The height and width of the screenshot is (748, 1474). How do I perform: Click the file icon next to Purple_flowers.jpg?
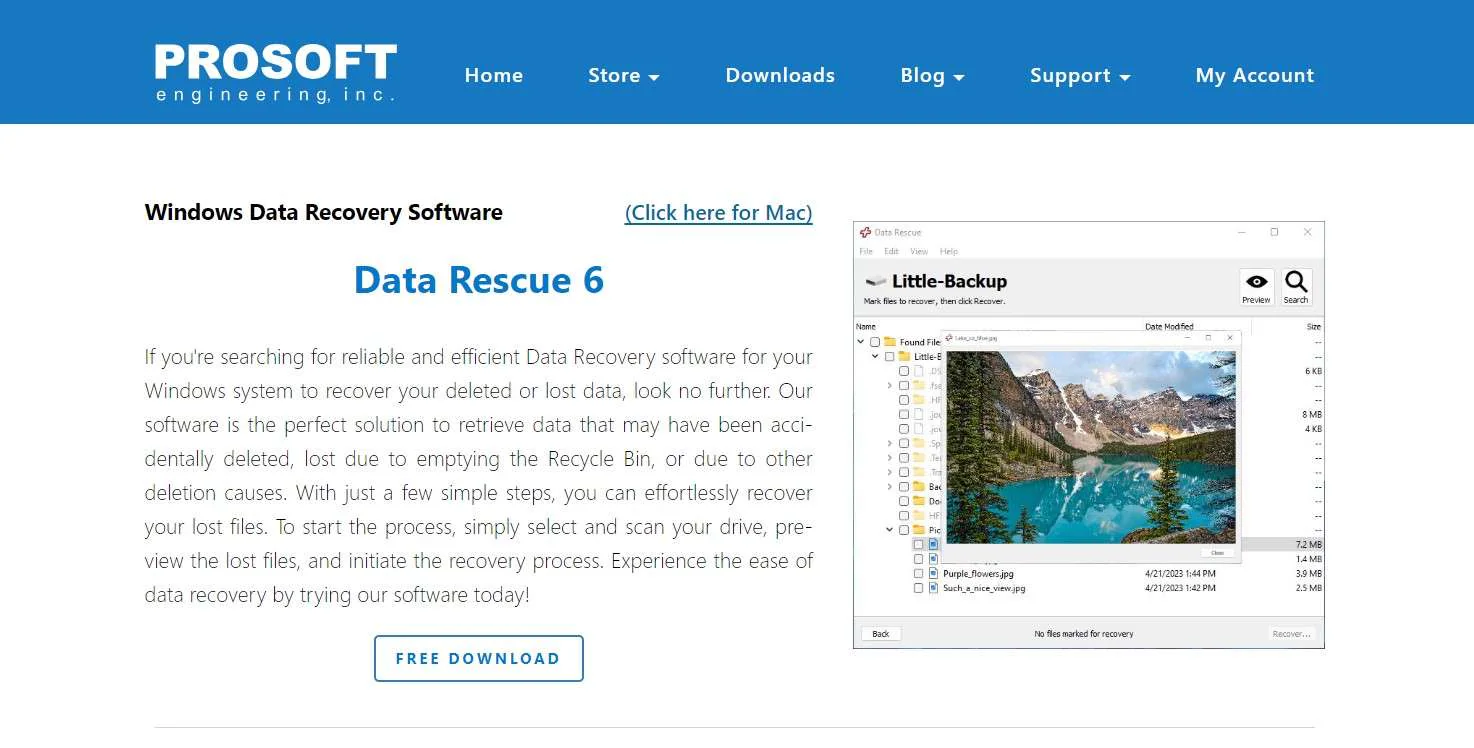[x=933, y=574]
